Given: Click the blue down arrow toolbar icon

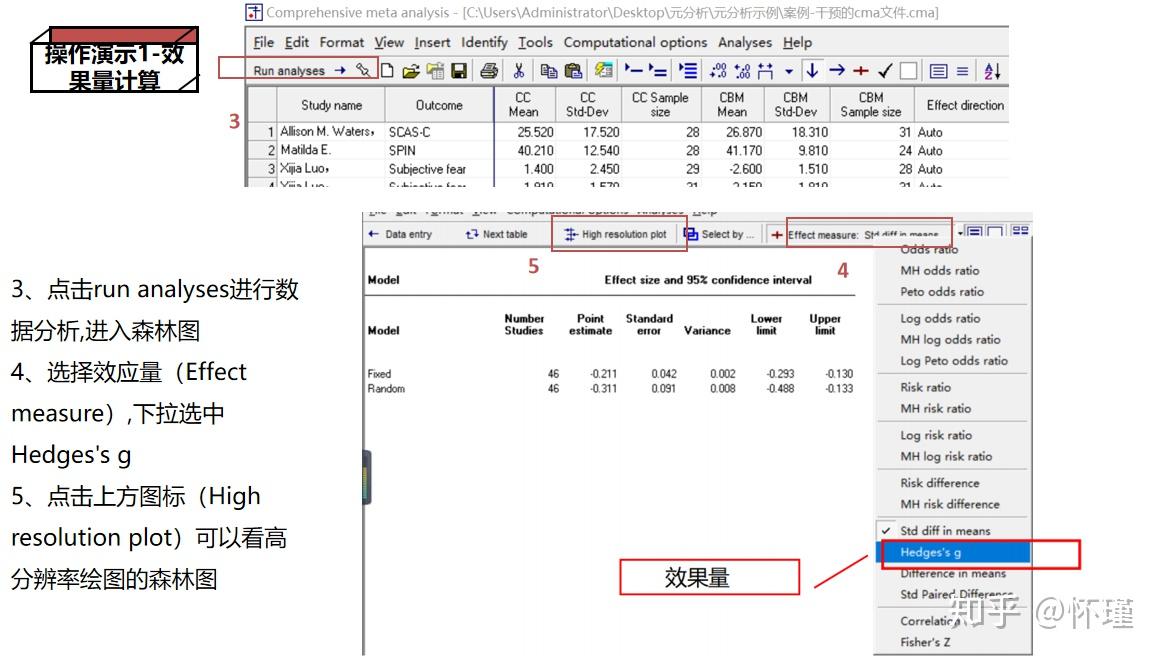Looking at the screenshot, I should click(x=812, y=70).
